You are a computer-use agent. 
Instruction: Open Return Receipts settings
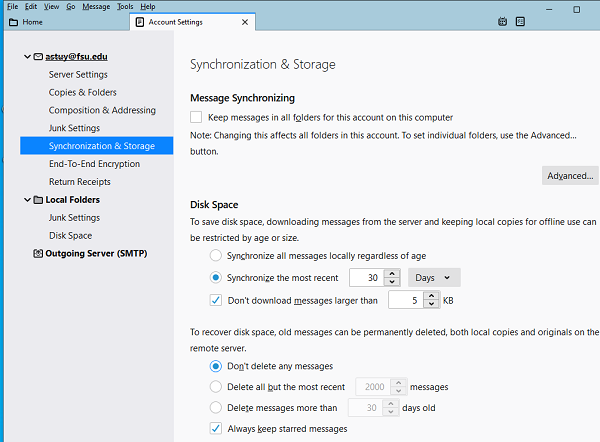[x=80, y=182]
